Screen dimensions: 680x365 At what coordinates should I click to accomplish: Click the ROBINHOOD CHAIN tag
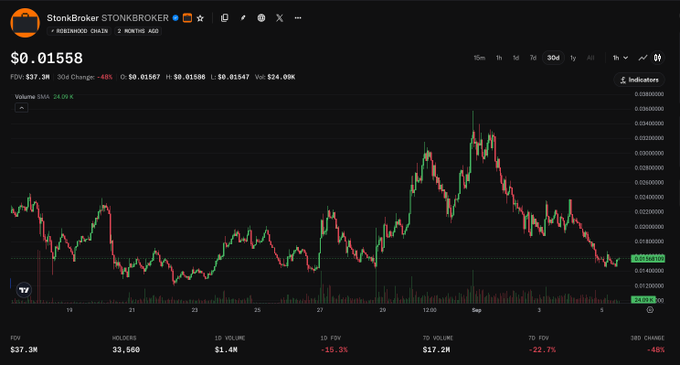tap(79, 31)
